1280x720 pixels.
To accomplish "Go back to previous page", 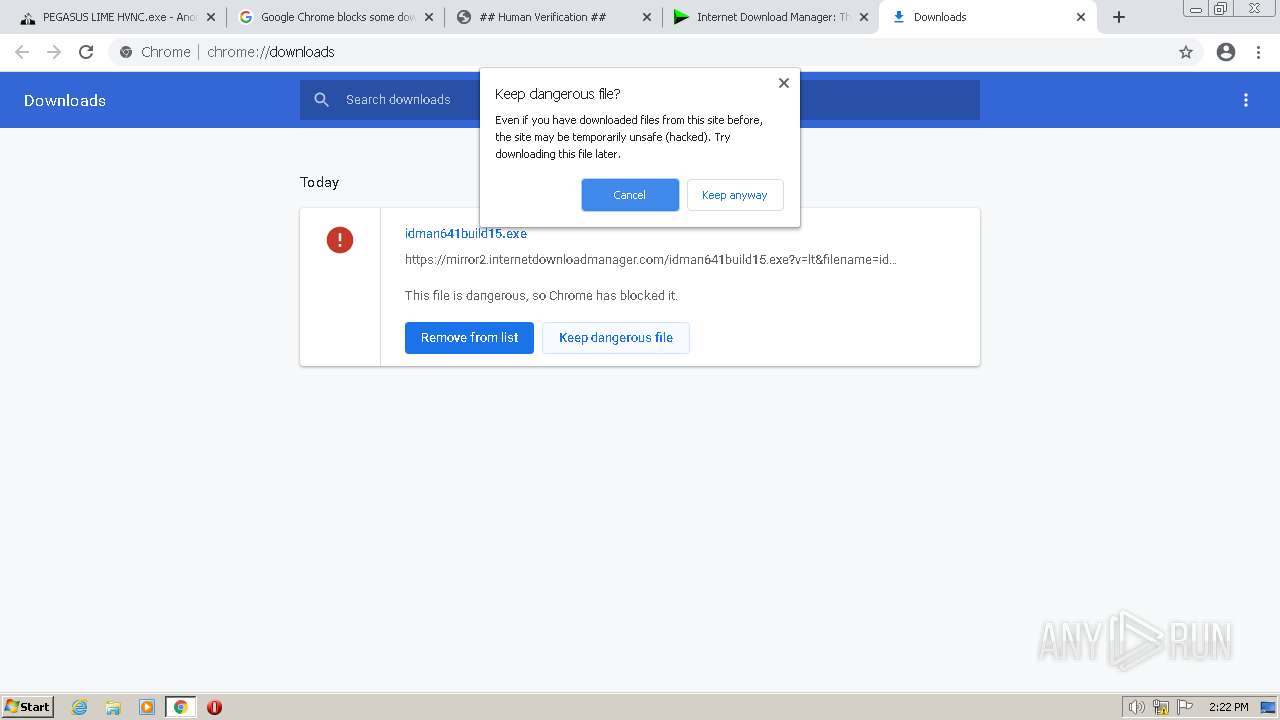I will tap(22, 52).
